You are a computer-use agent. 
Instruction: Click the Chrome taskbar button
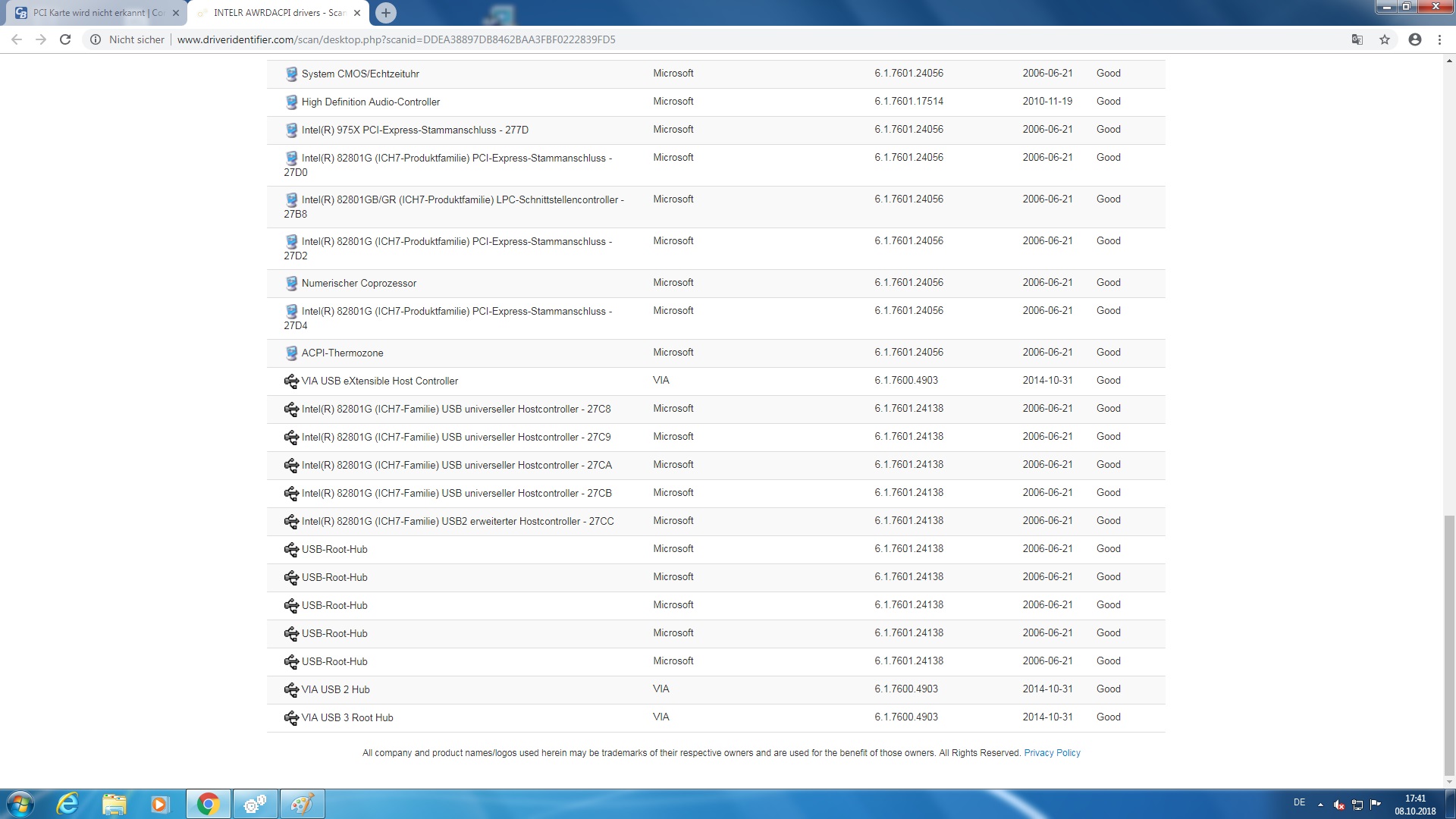pyautogui.click(x=208, y=804)
